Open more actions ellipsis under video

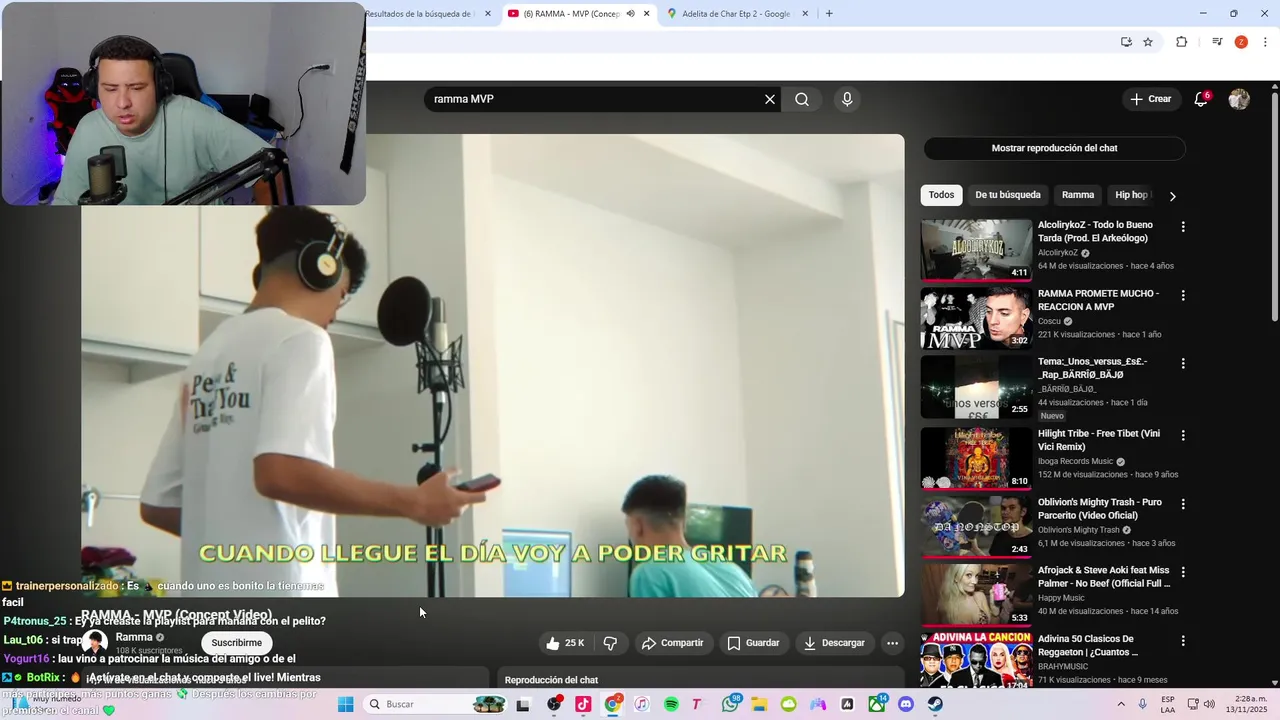click(x=893, y=643)
